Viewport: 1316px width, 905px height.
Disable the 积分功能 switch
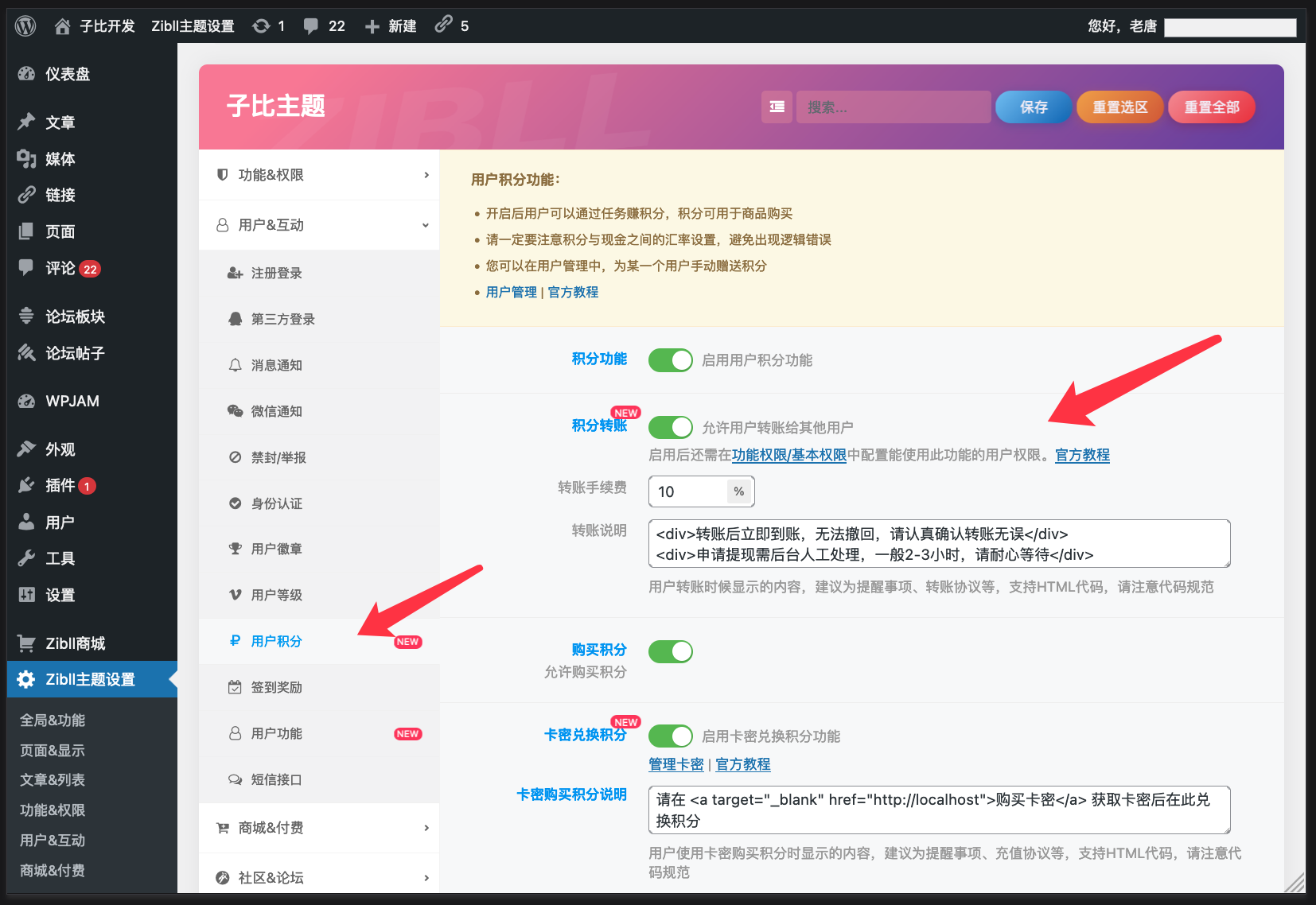coord(670,359)
